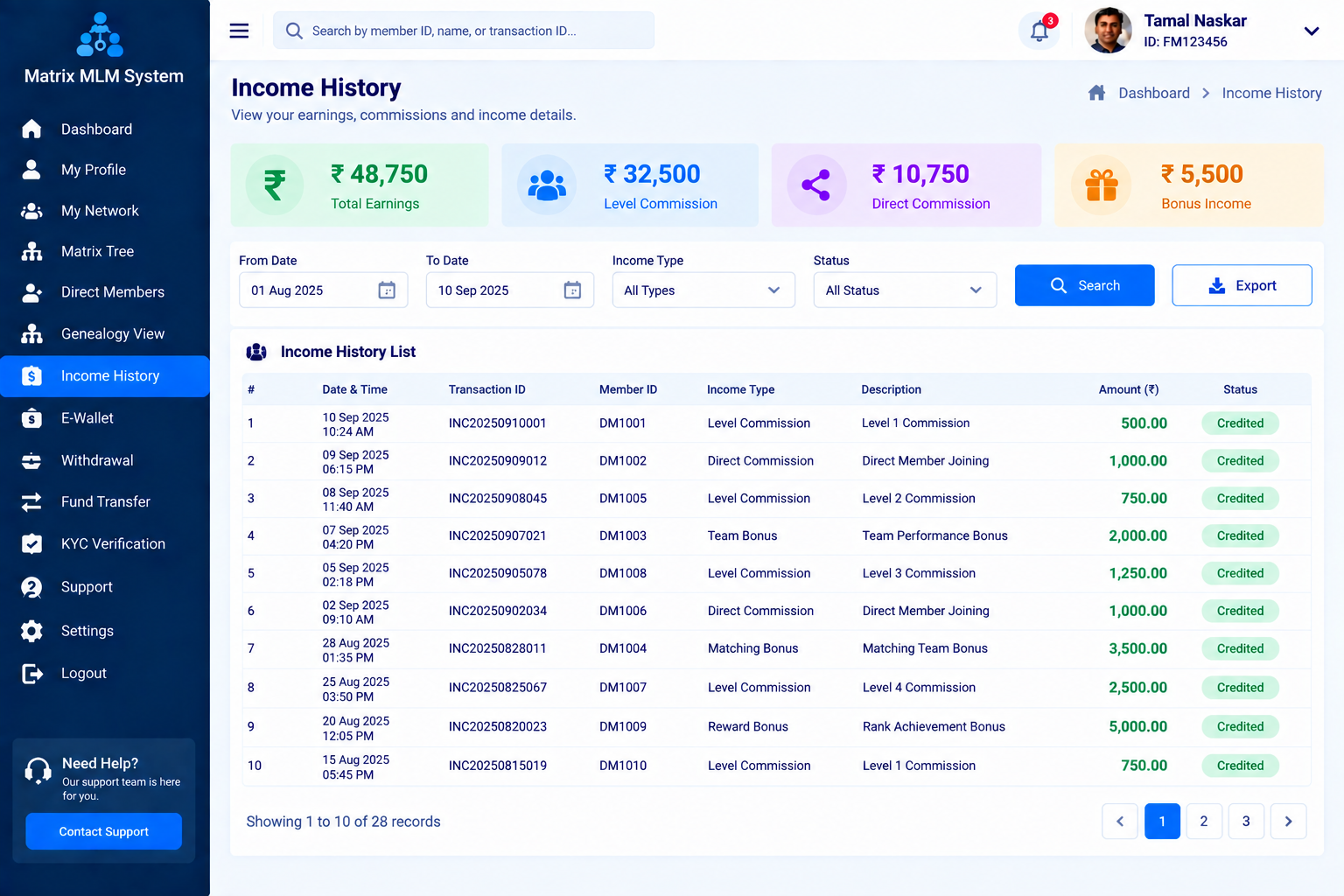The width and height of the screenshot is (1344, 896).
Task: Open Withdrawal in sidebar
Action: click(x=105, y=460)
